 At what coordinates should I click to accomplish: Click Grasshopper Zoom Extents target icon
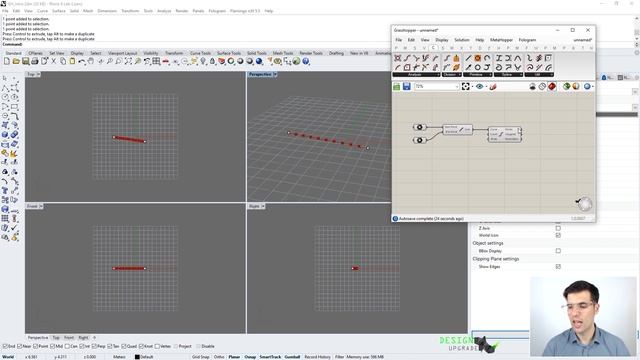click(465, 87)
